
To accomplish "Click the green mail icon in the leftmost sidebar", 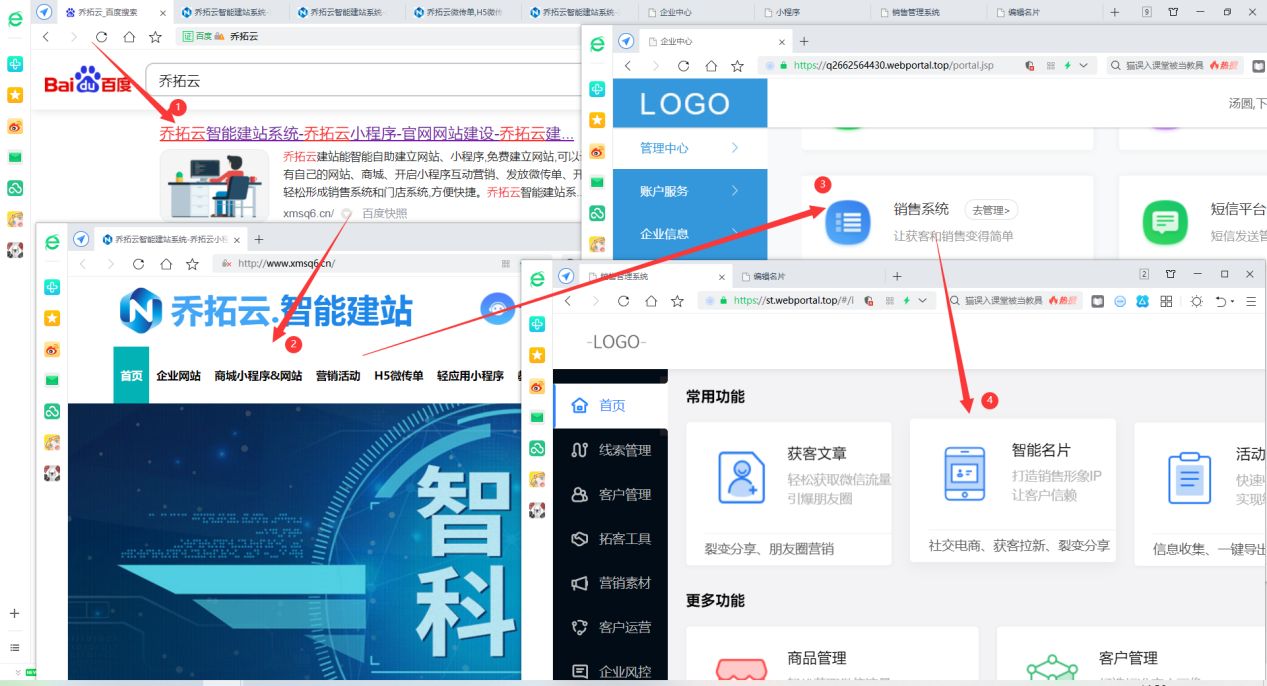I will tap(15, 157).
